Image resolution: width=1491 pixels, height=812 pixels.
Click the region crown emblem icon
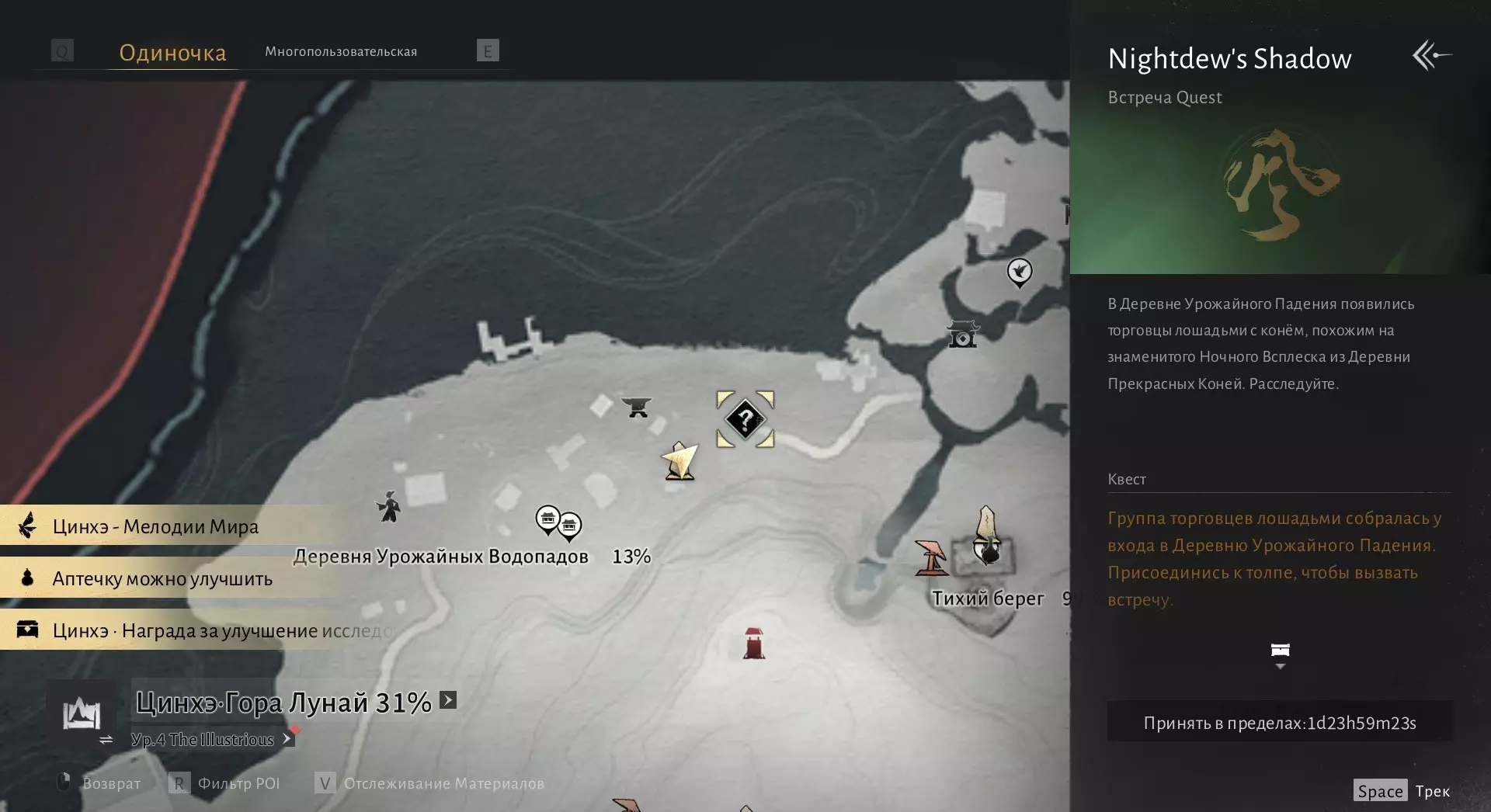pos(82,713)
